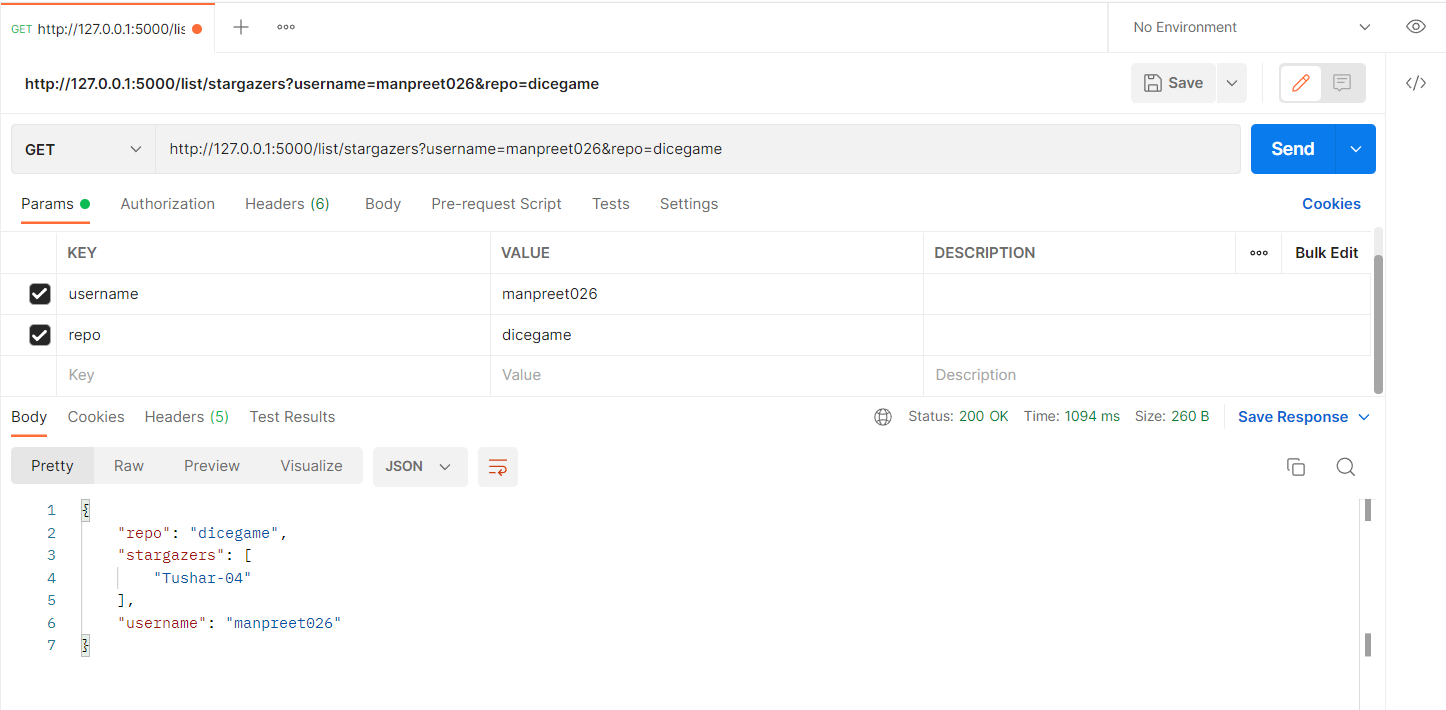Copy the response body using copy icon
1446x710 pixels.
pyautogui.click(x=1296, y=466)
